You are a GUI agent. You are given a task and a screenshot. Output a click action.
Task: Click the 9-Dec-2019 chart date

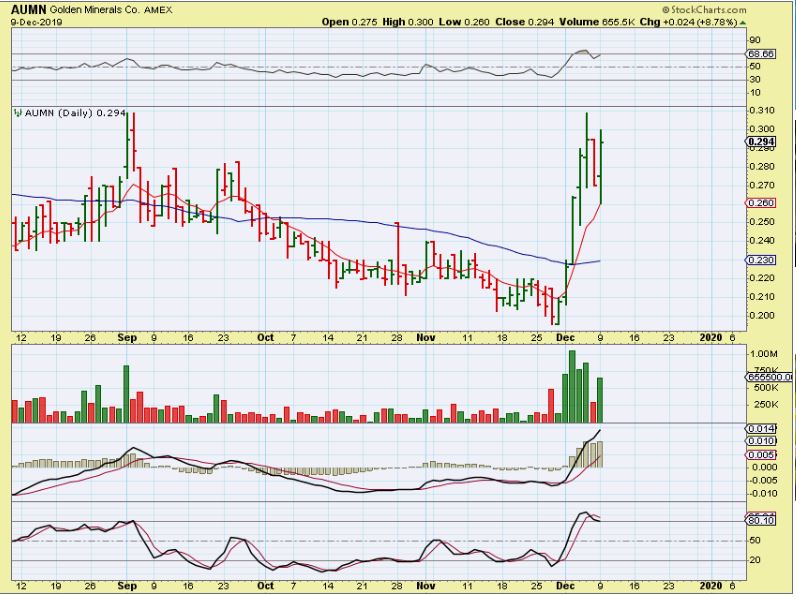coord(37,22)
